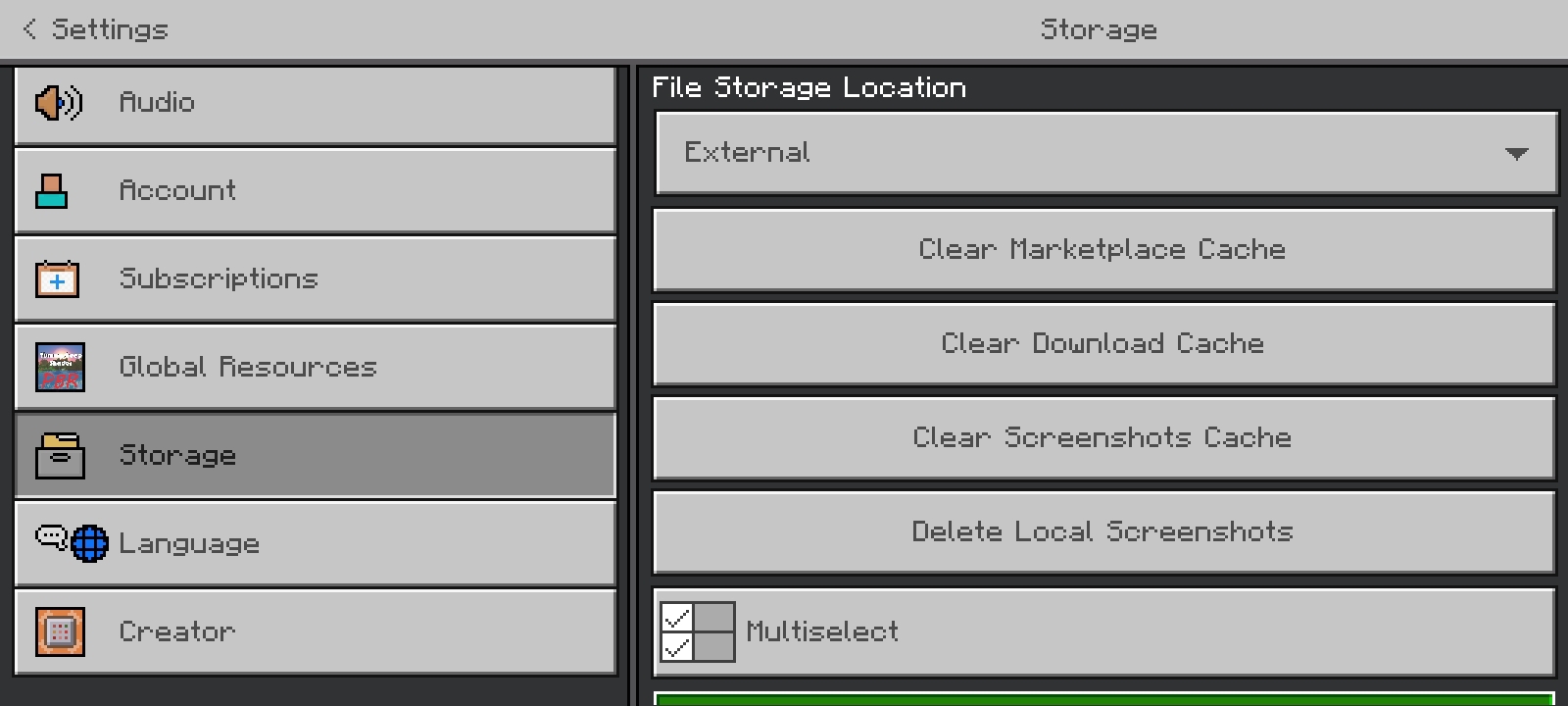Clear Marketplace Cache
The height and width of the screenshot is (706, 1568).
(x=1104, y=250)
